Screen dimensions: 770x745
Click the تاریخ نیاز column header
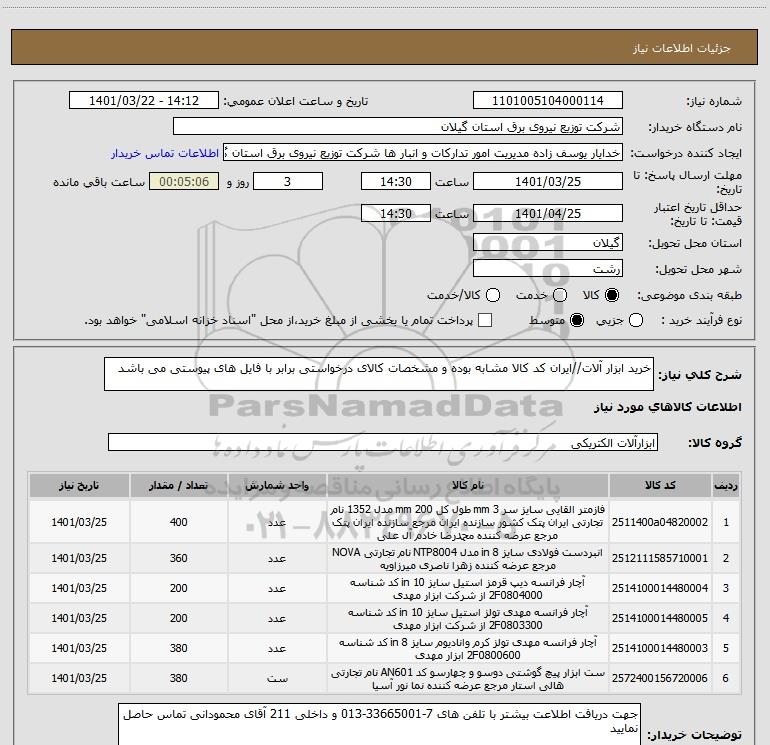click(79, 486)
